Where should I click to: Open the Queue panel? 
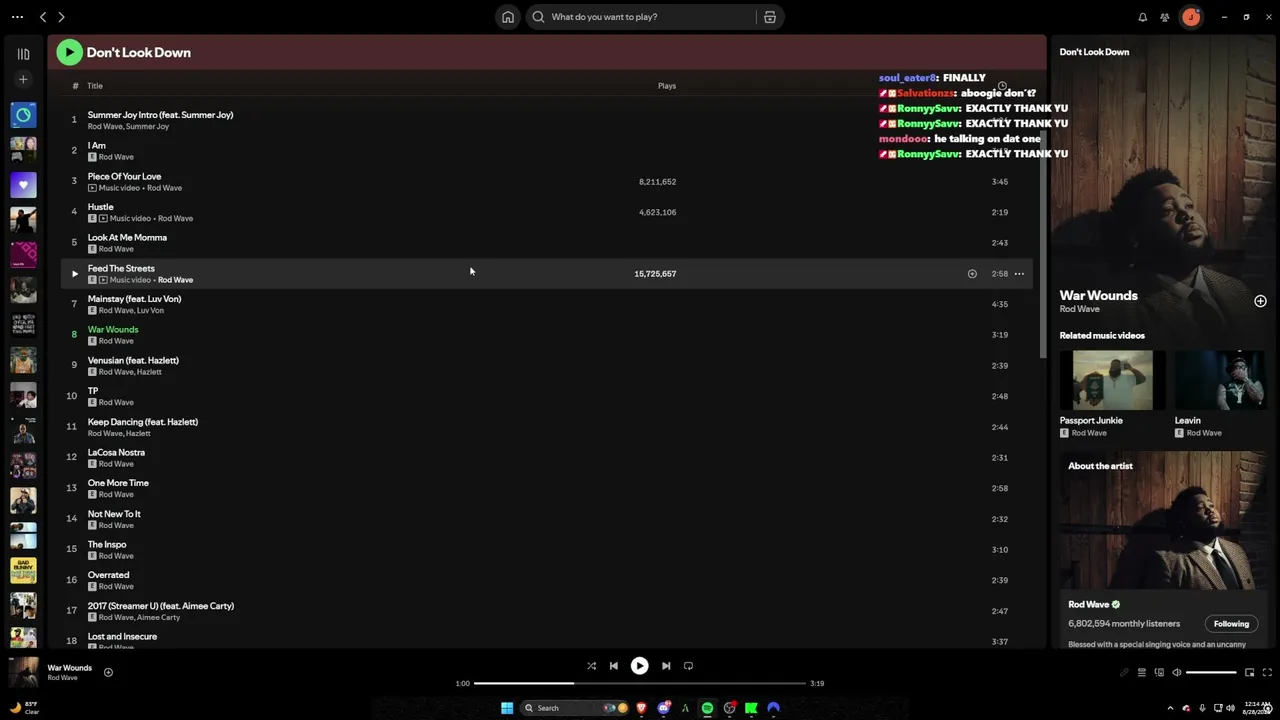(x=1142, y=673)
